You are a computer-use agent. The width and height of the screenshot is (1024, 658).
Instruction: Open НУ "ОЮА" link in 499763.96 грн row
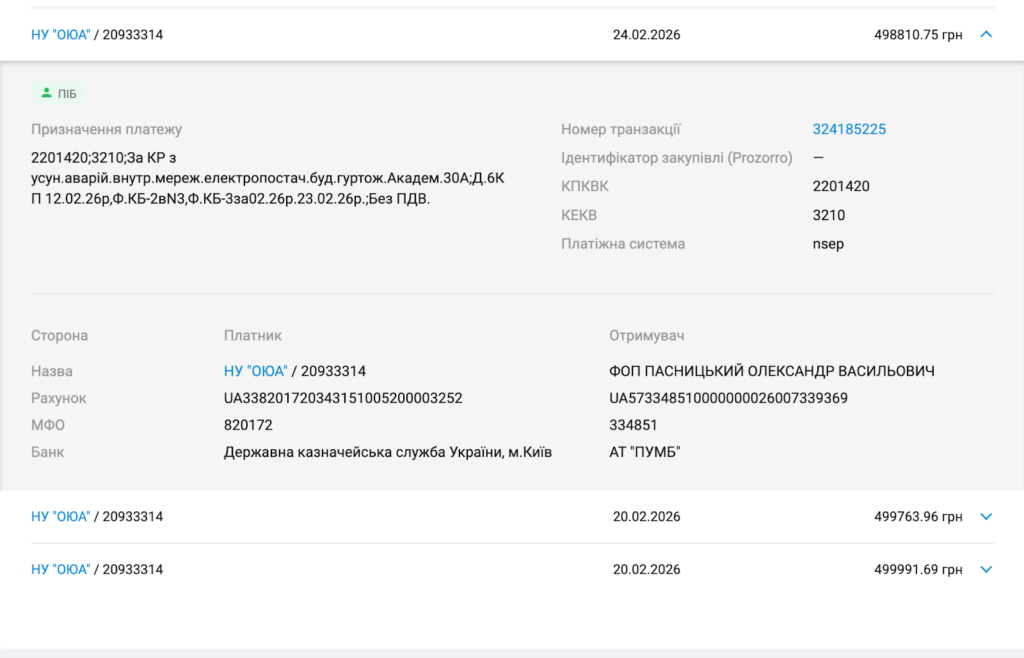tap(60, 517)
